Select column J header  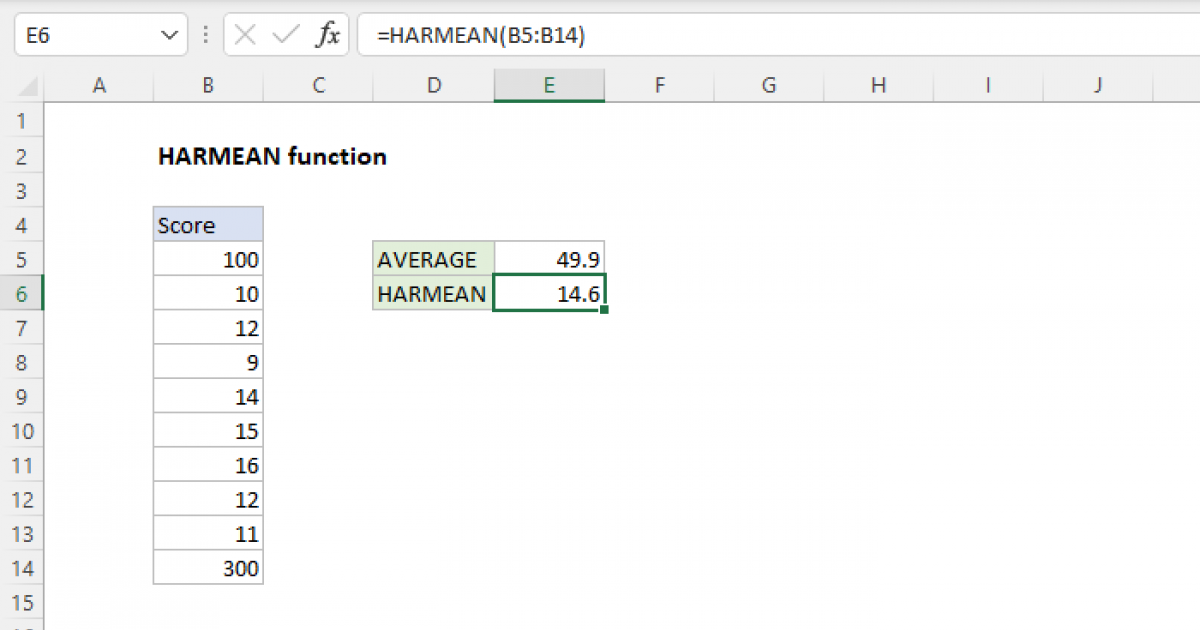(x=1097, y=86)
